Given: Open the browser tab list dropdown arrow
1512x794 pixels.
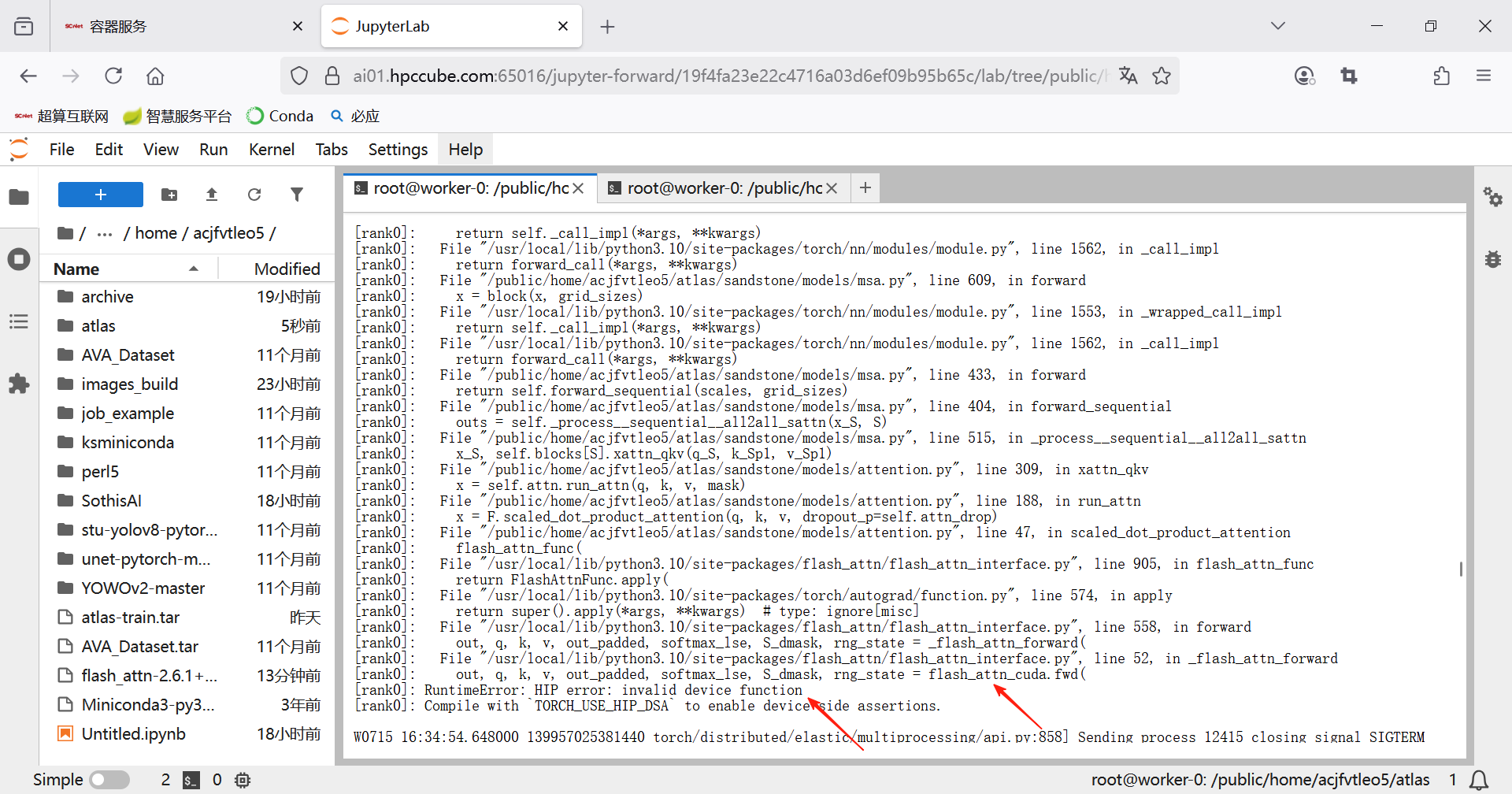Looking at the screenshot, I should point(1278,26).
